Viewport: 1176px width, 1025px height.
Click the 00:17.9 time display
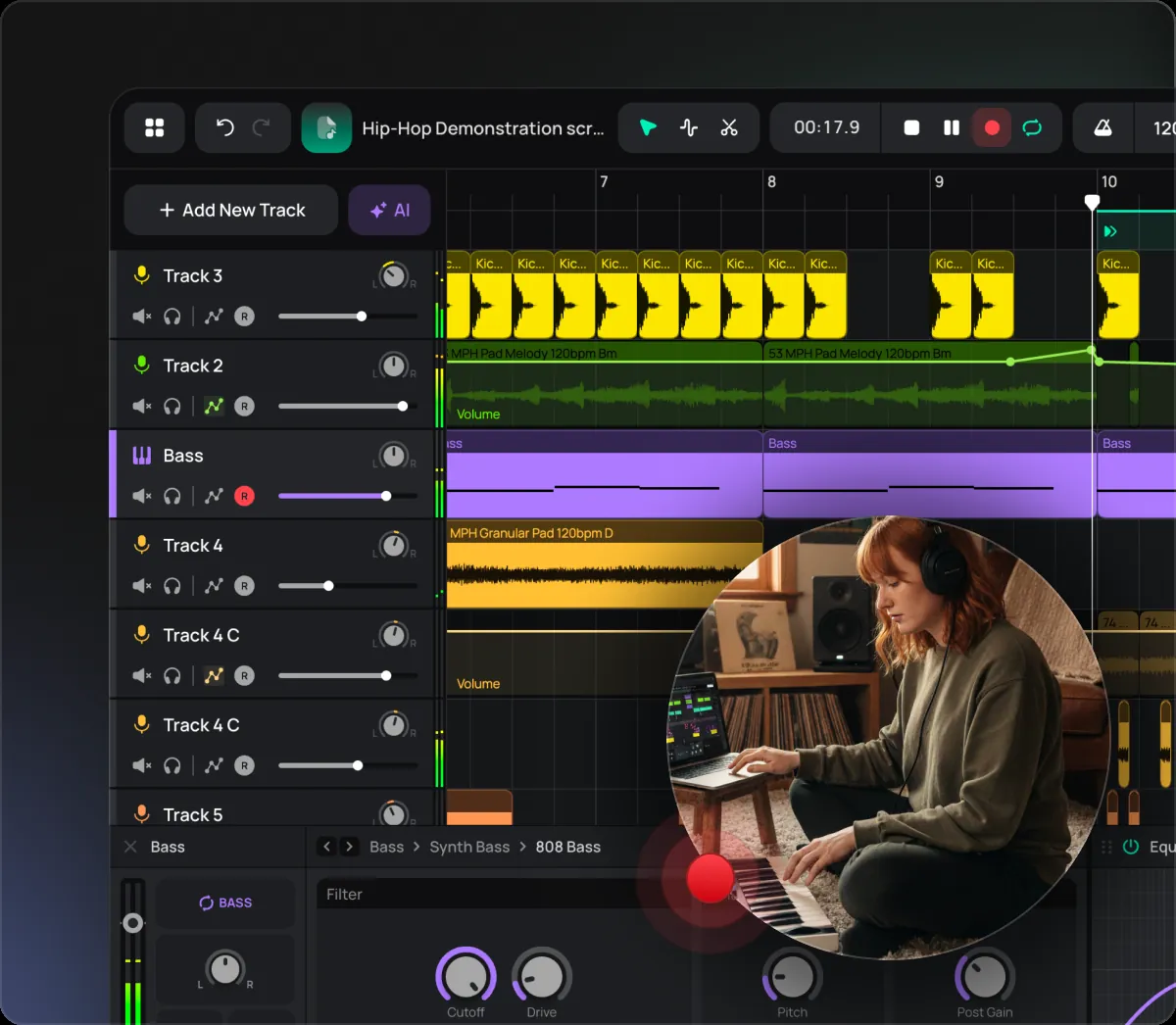point(826,127)
